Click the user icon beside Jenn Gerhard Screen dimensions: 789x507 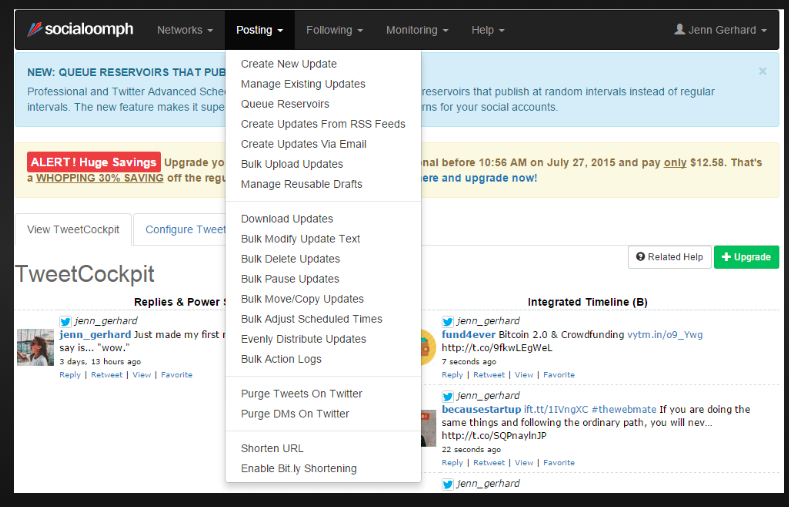(679, 30)
